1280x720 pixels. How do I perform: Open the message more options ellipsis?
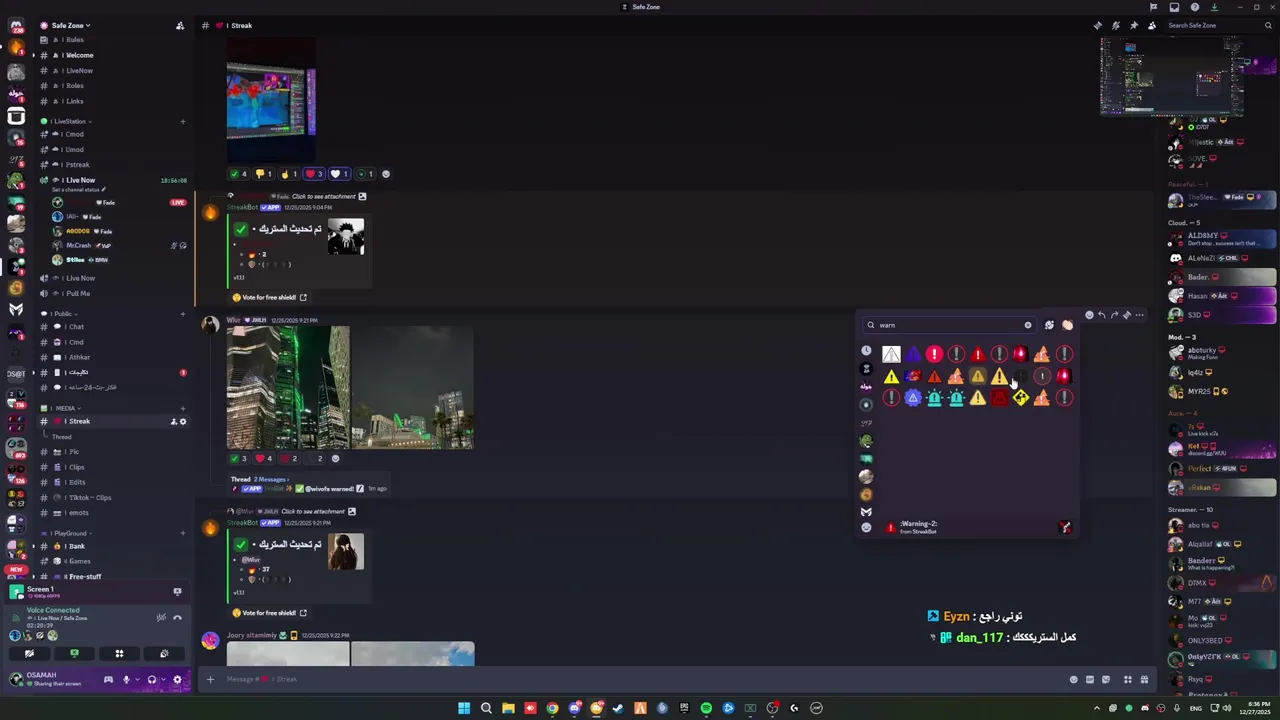(x=1139, y=315)
